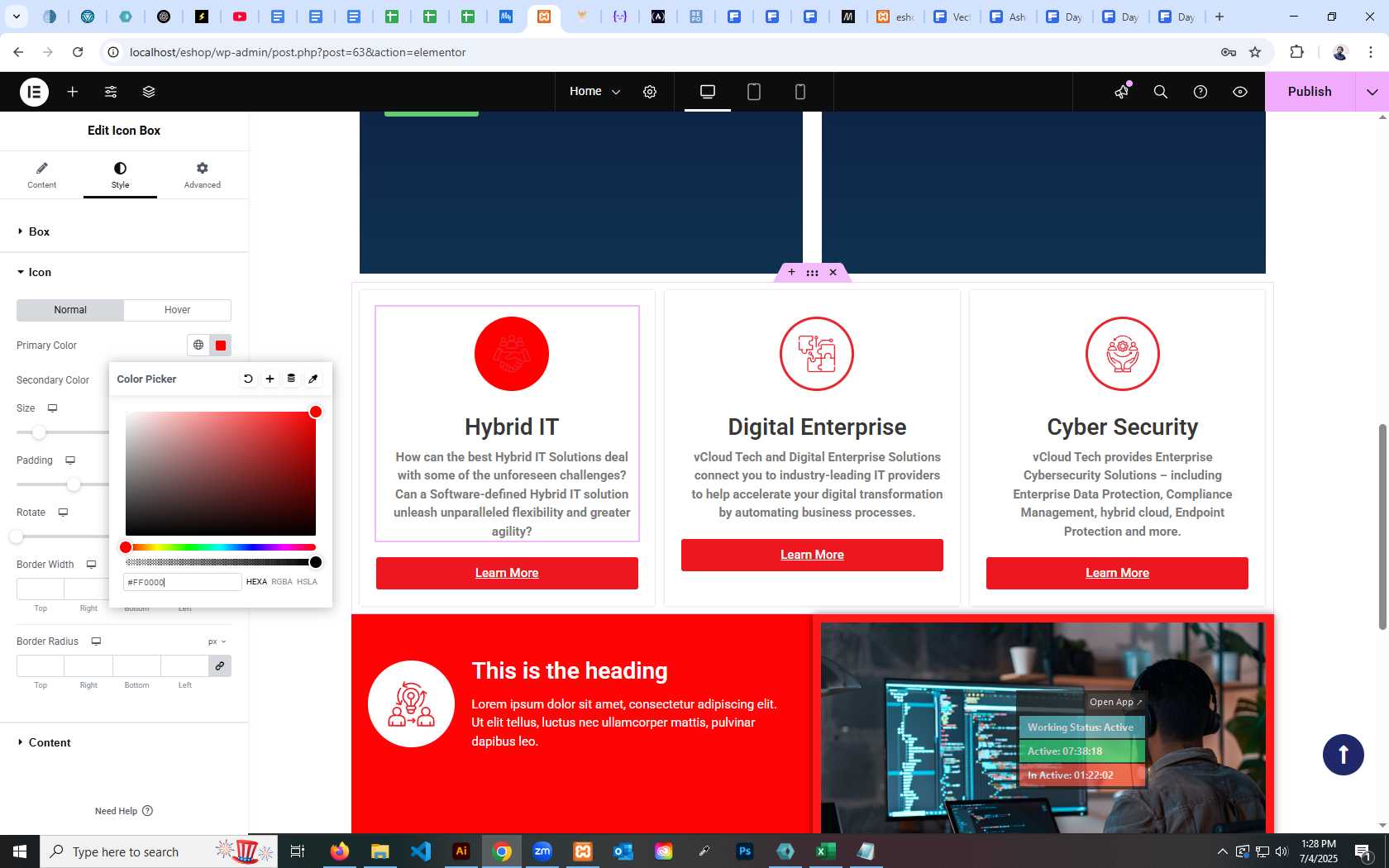This screenshot has width=1389, height=868.
Task: Open a new browser tab
Action: [x=1220, y=17]
